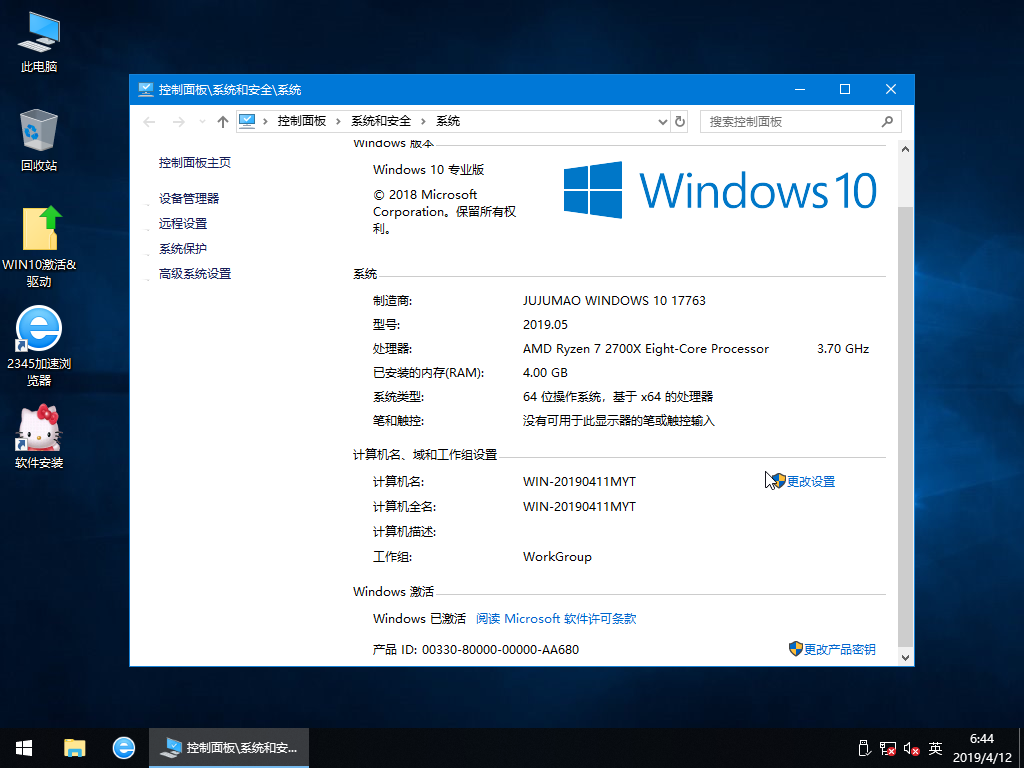Screen dimensions: 1024x768
Task: Select the WIN10激活&驱动 folder icon
Action: pyautogui.click(x=39, y=247)
